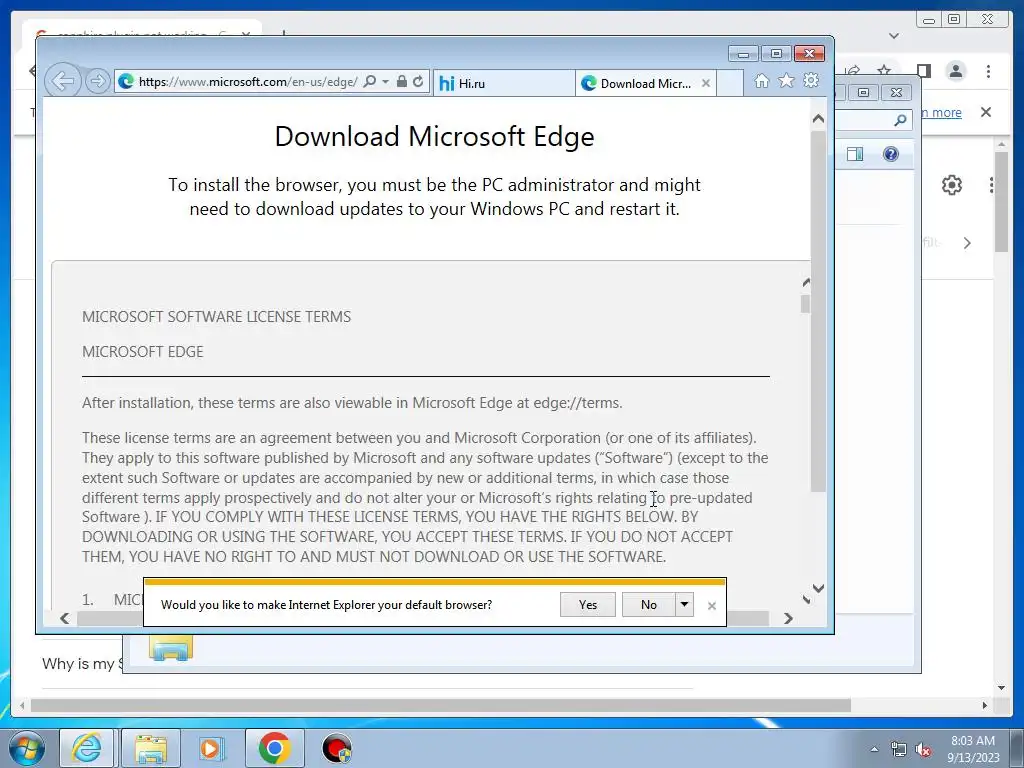The image size is (1024, 768).
Task: Close the Download Microsoft Edge tab
Action: tap(705, 83)
